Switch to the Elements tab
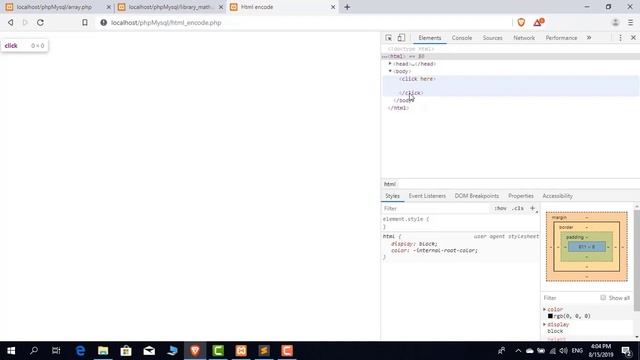This screenshot has width=640, height=360. [429, 38]
